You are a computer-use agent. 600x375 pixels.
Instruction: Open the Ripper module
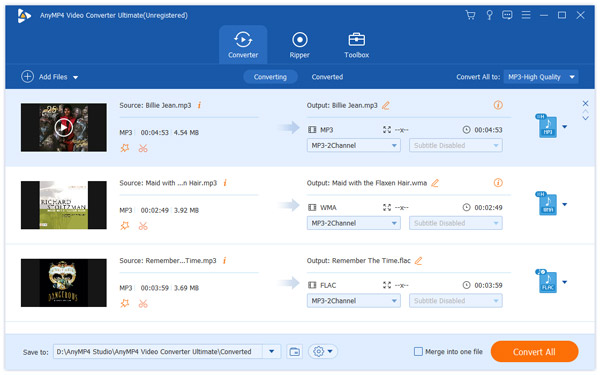(x=299, y=45)
